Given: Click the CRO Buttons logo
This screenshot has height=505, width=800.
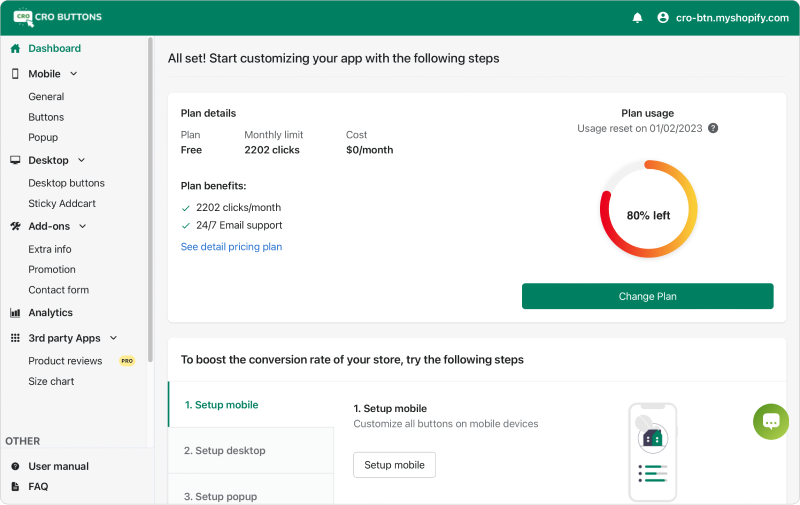Looking at the screenshot, I should [x=58, y=17].
